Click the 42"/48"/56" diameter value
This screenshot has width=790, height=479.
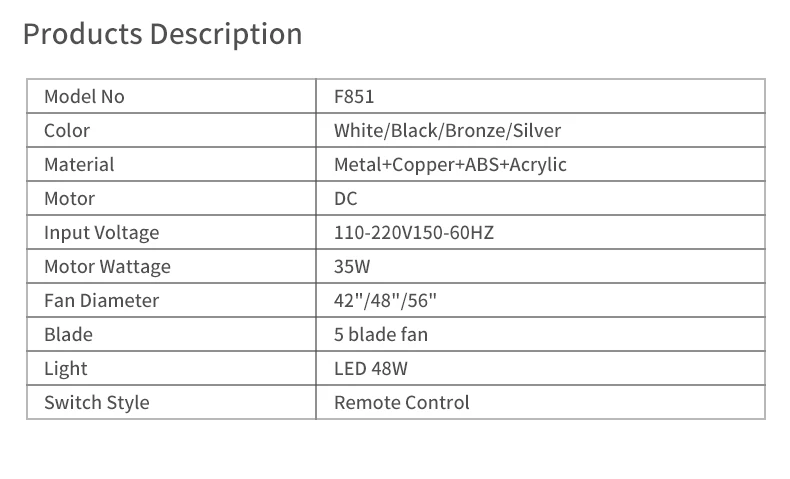coord(385,301)
